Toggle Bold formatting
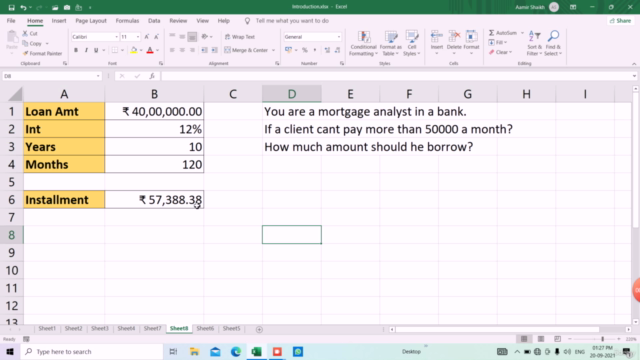This screenshot has height=360, width=640. [x=76, y=50]
